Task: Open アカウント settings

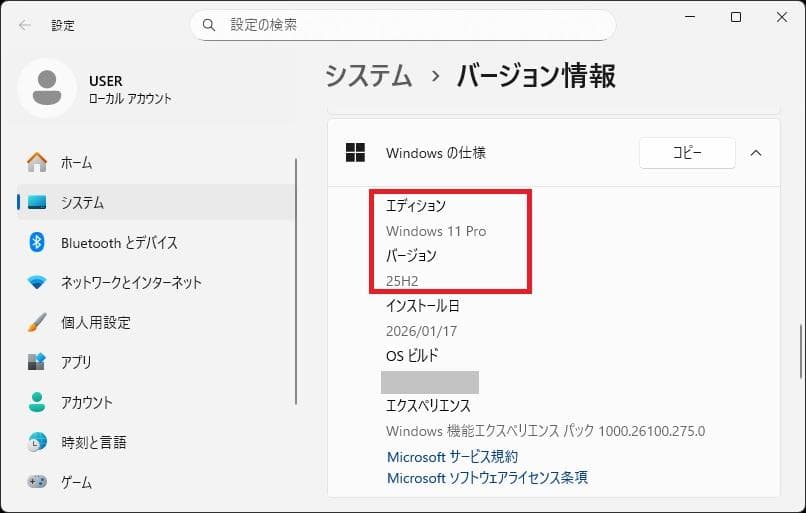Action: tap(156, 402)
